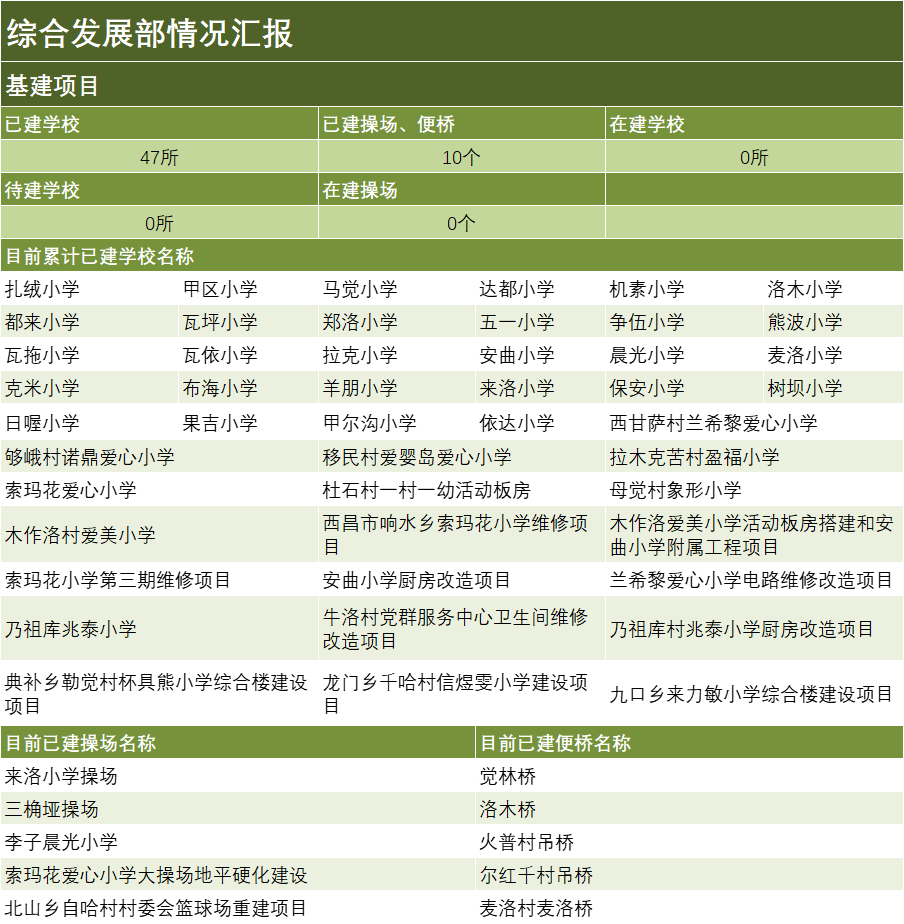Select the 目前已建便桥名称 header

[689, 742]
